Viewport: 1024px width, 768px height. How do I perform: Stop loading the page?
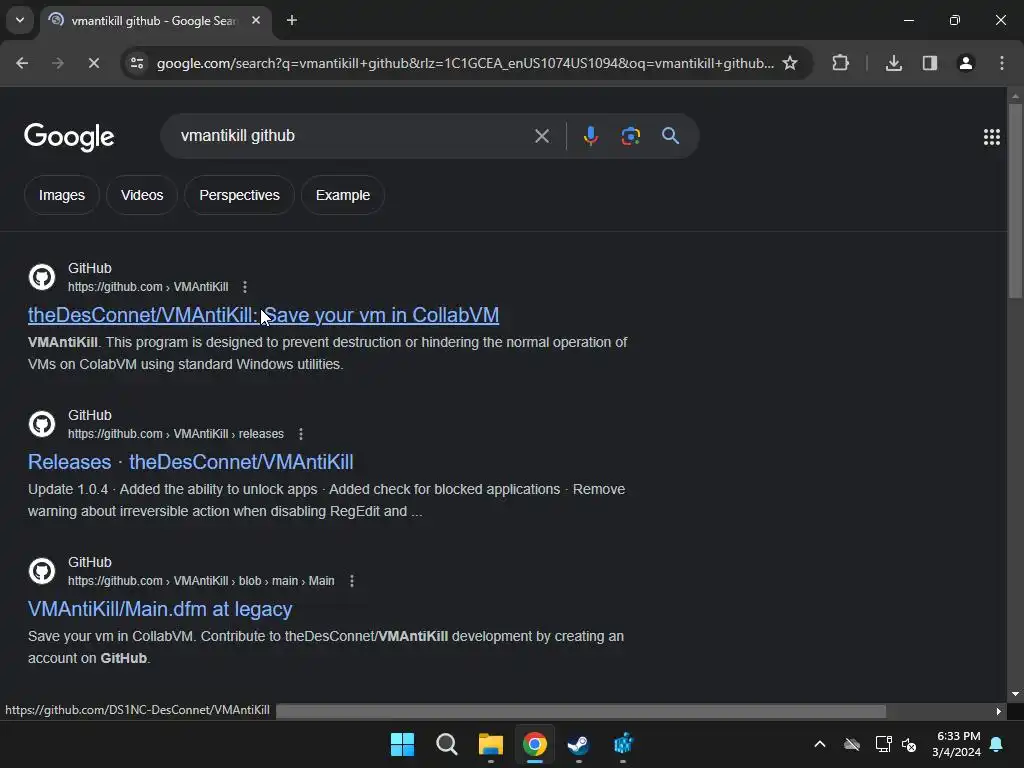93,63
